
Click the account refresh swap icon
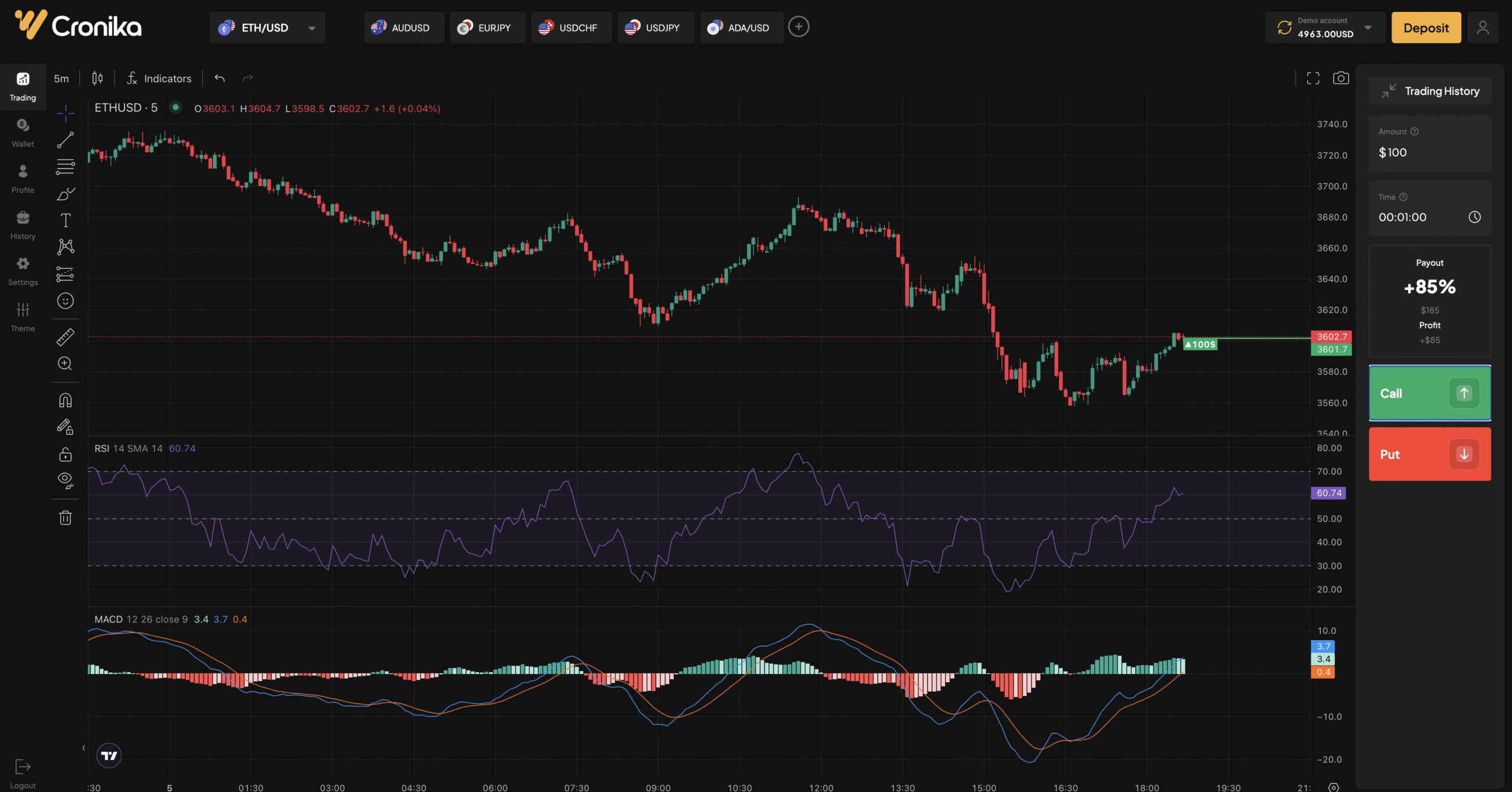point(1284,28)
